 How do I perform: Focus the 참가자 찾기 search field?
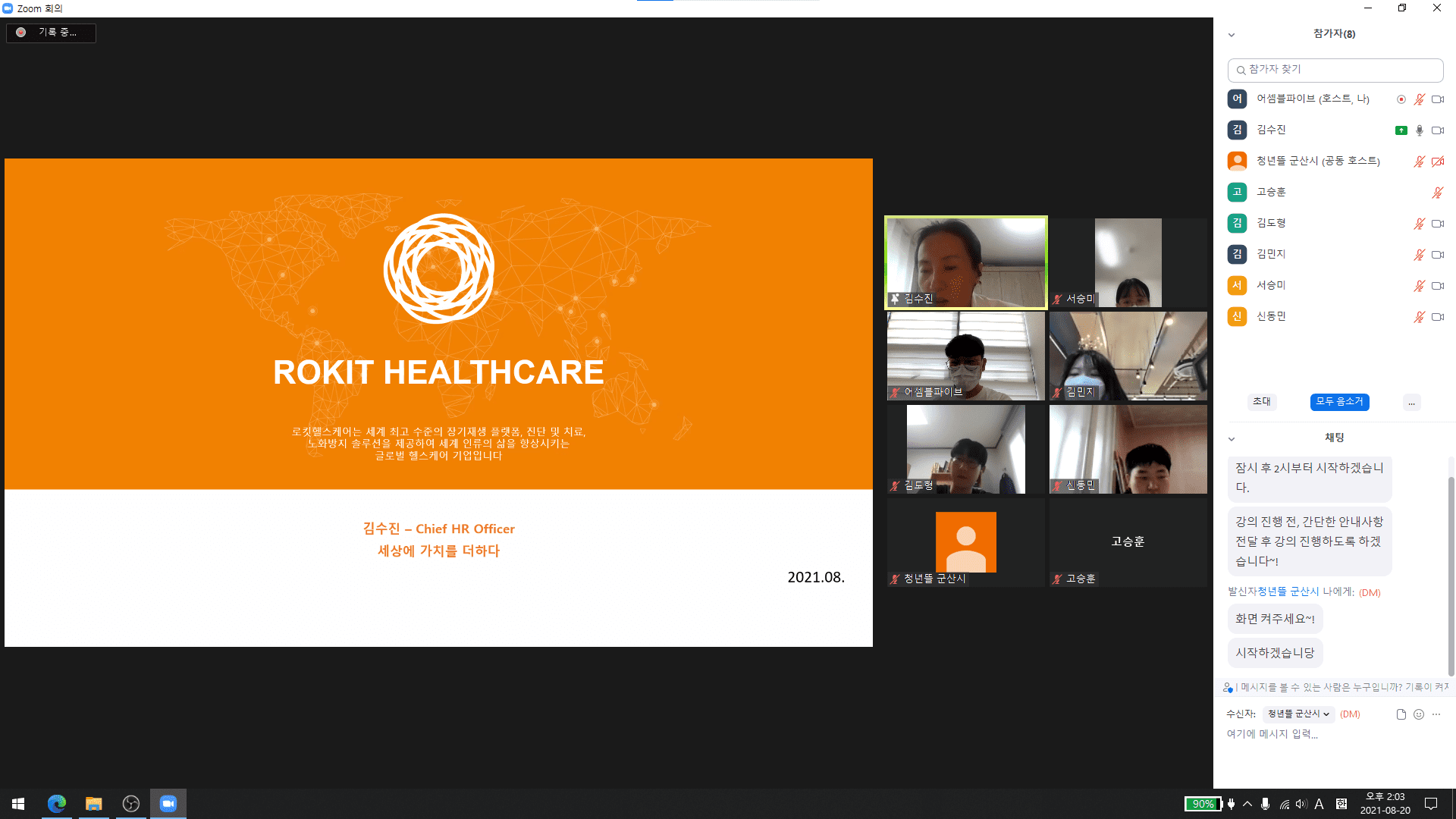(x=1335, y=70)
